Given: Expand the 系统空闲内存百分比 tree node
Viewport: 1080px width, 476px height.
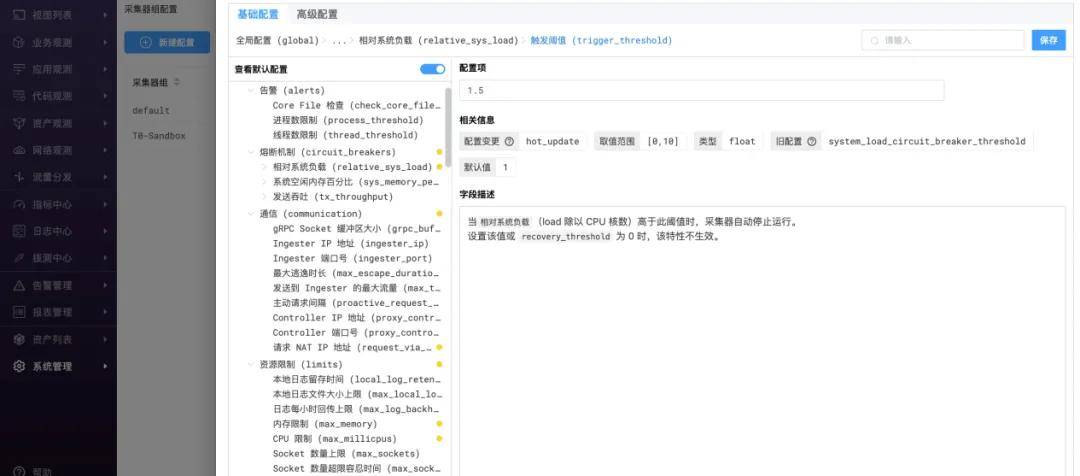Looking at the screenshot, I should click(x=264, y=182).
